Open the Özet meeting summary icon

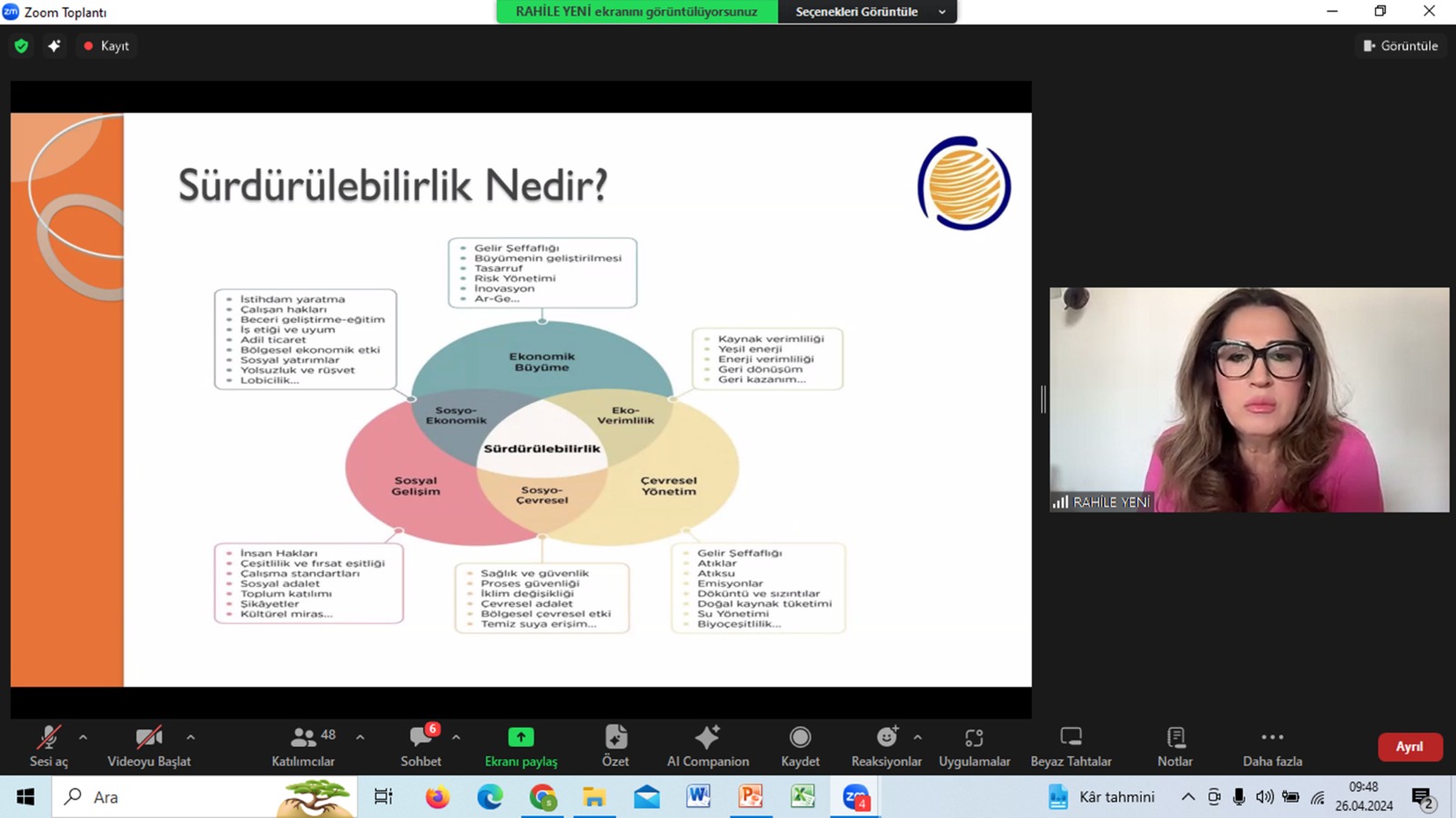click(615, 745)
